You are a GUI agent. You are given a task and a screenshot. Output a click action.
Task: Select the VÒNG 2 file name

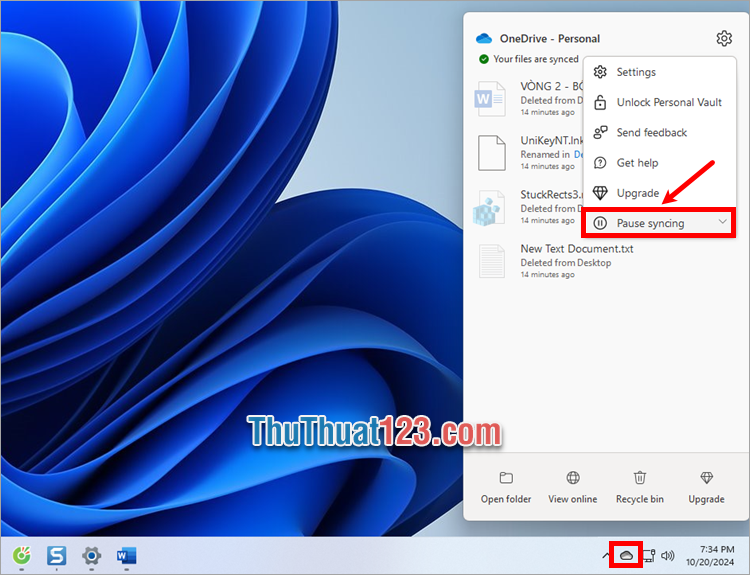click(x=551, y=86)
